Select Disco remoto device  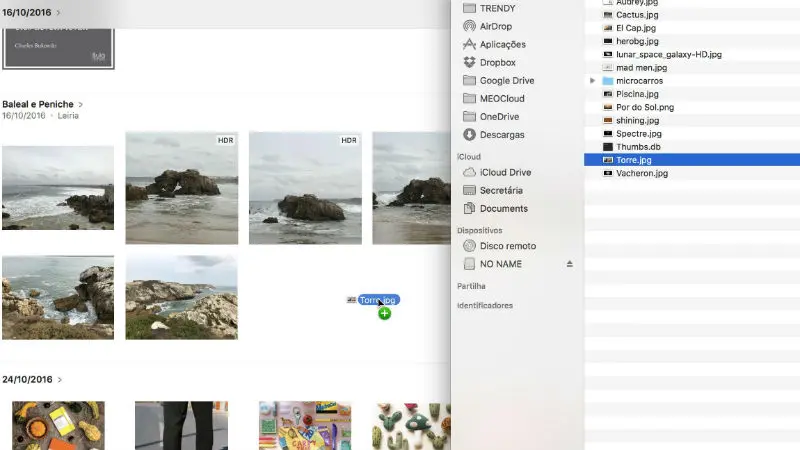[x=499, y=246]
